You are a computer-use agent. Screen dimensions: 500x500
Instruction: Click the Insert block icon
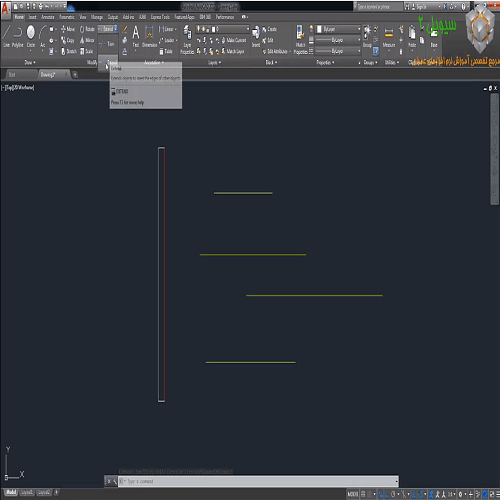[256, 37]
